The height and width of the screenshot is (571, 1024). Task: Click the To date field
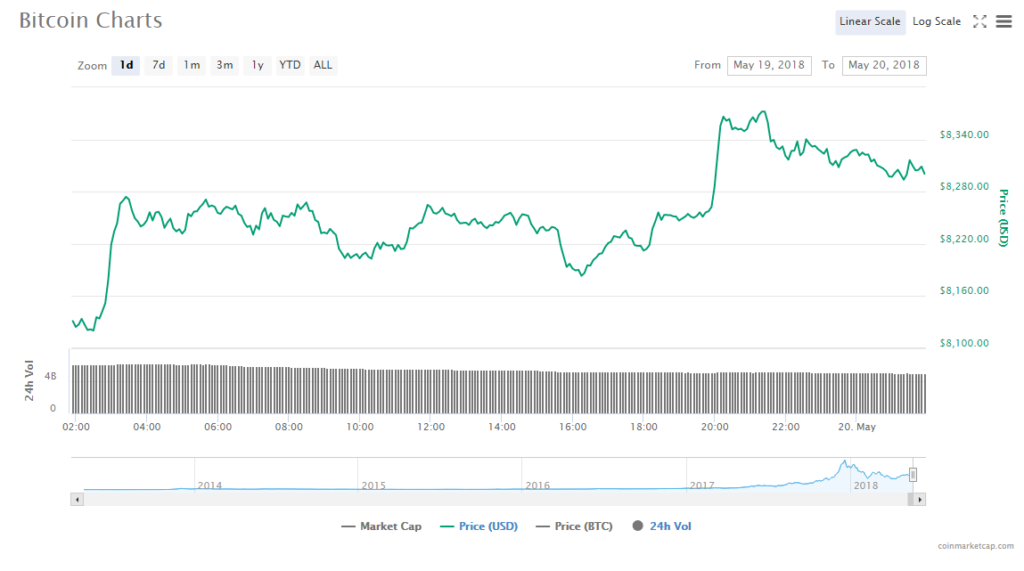pos(883,65)
